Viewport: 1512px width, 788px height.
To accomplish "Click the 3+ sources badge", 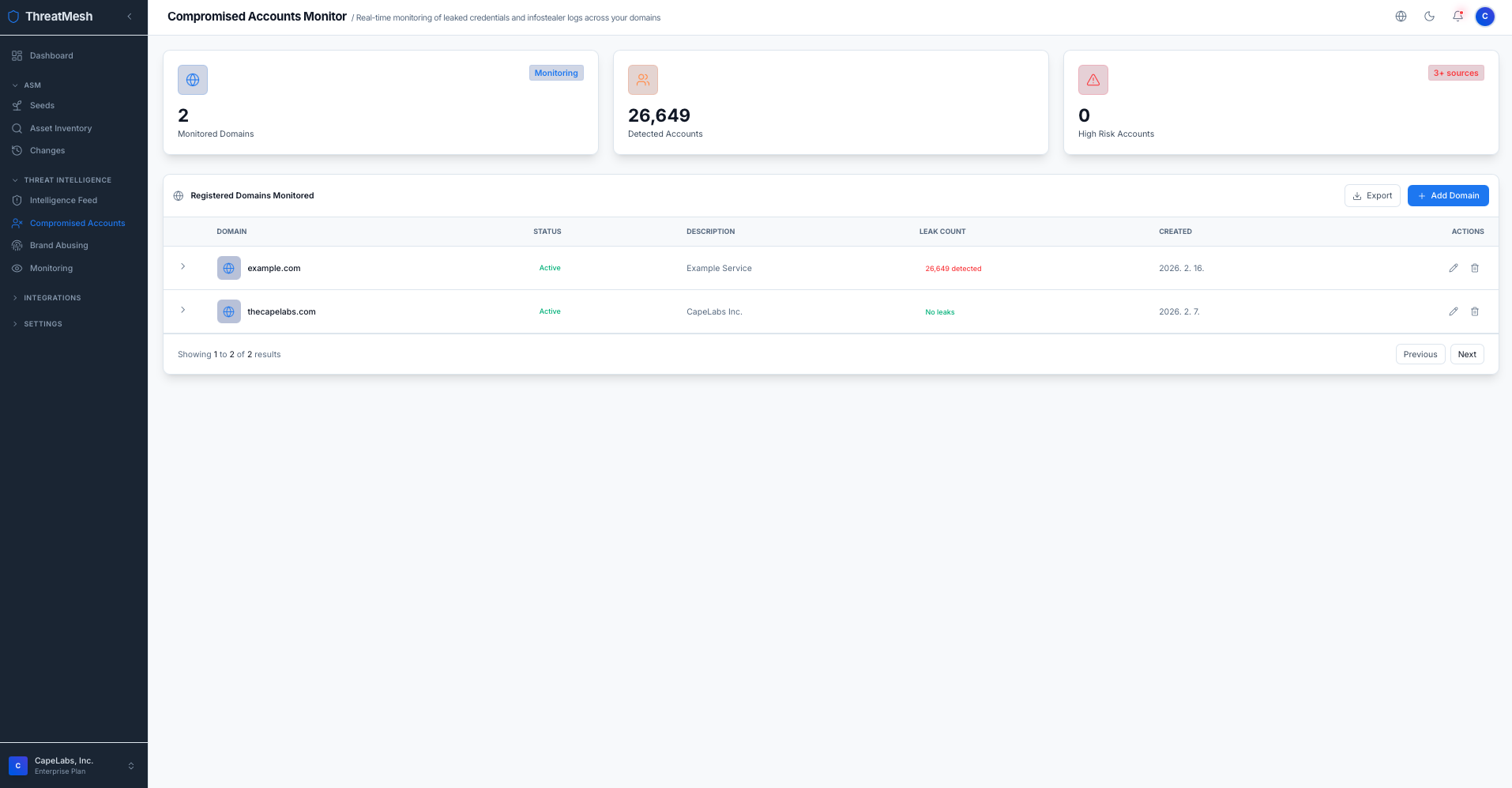I will (x=1456, y=72).
